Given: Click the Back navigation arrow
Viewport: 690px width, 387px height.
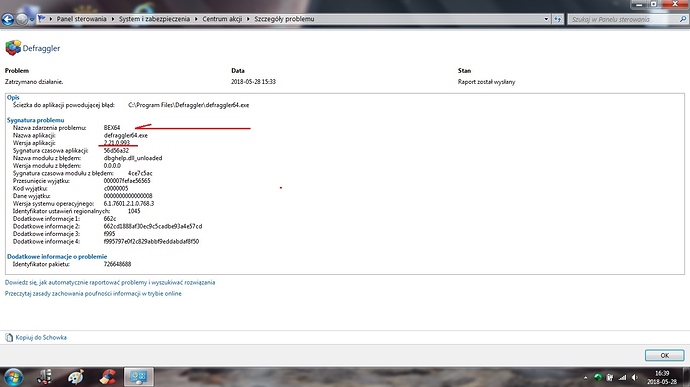Looking at the screenshot, I should (x=8, y=19).
